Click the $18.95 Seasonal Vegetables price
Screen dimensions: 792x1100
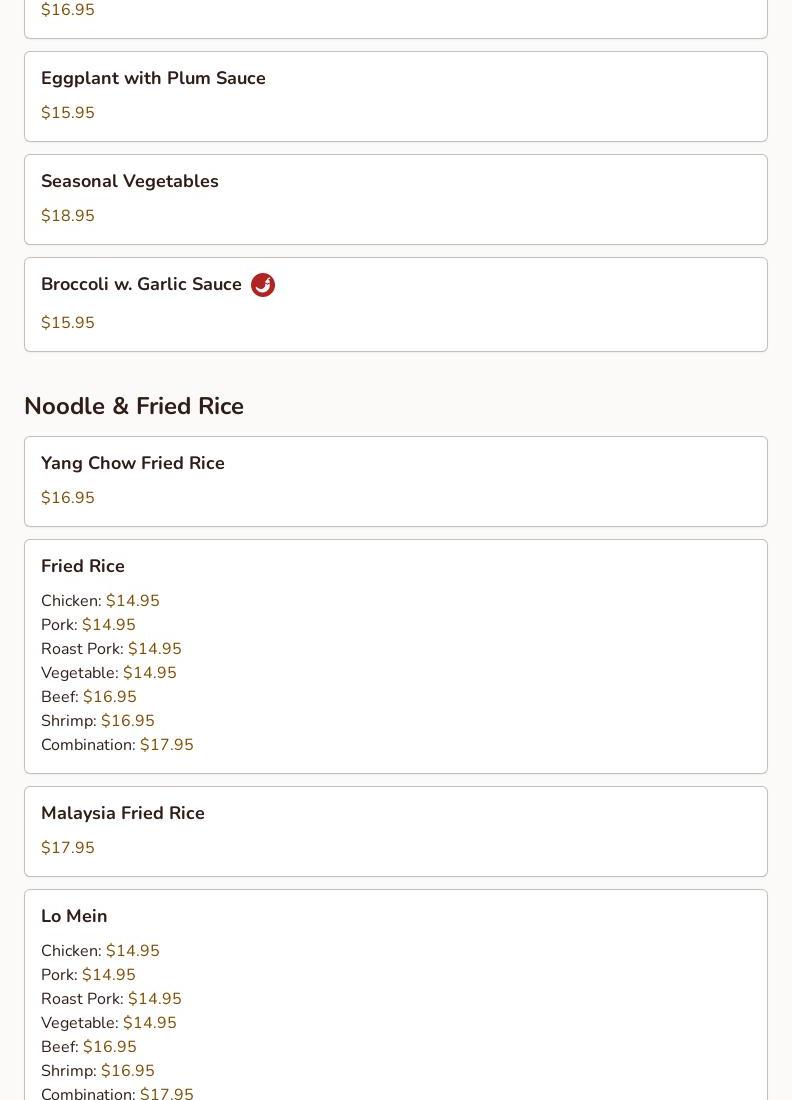coord(68,216)
